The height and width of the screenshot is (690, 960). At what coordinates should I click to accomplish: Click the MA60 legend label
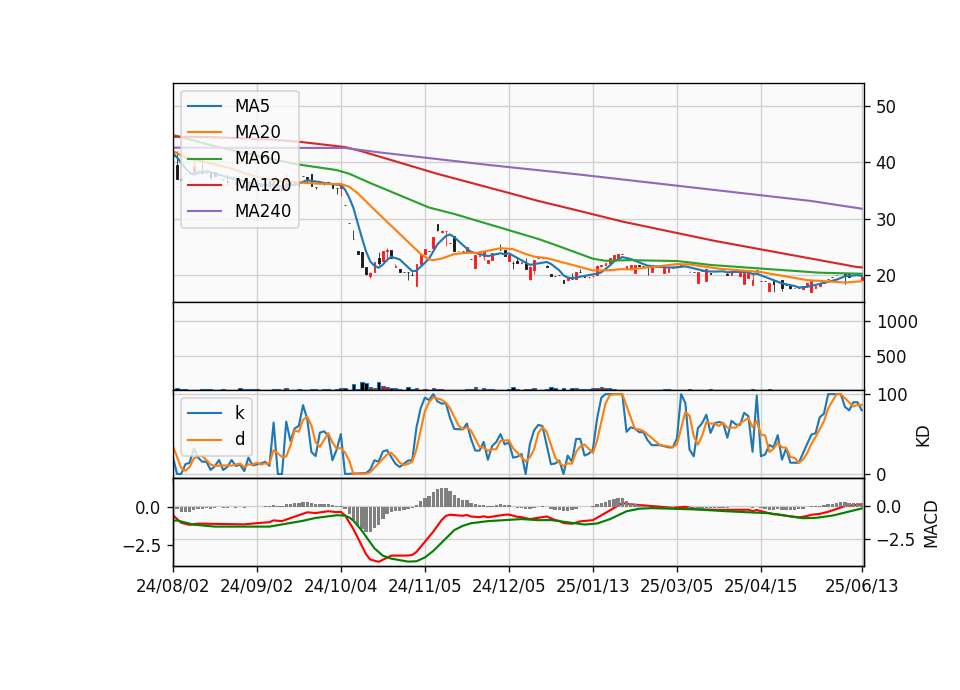tap(257, 158)
